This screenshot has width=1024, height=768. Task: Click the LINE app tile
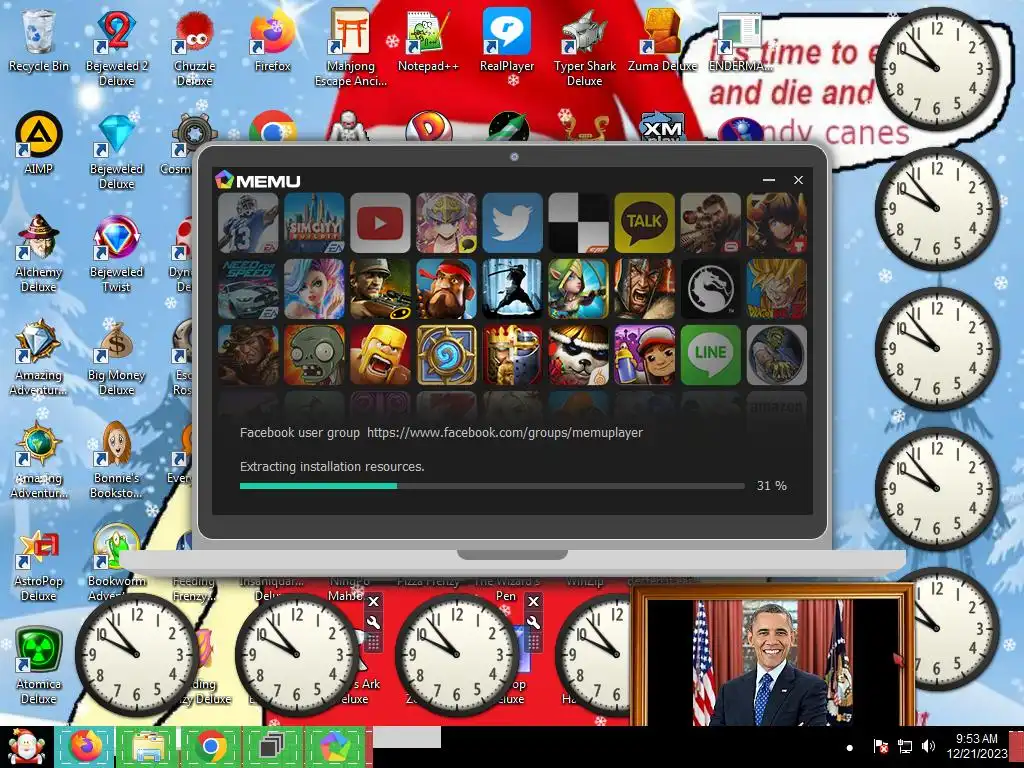tap(710, 355)
